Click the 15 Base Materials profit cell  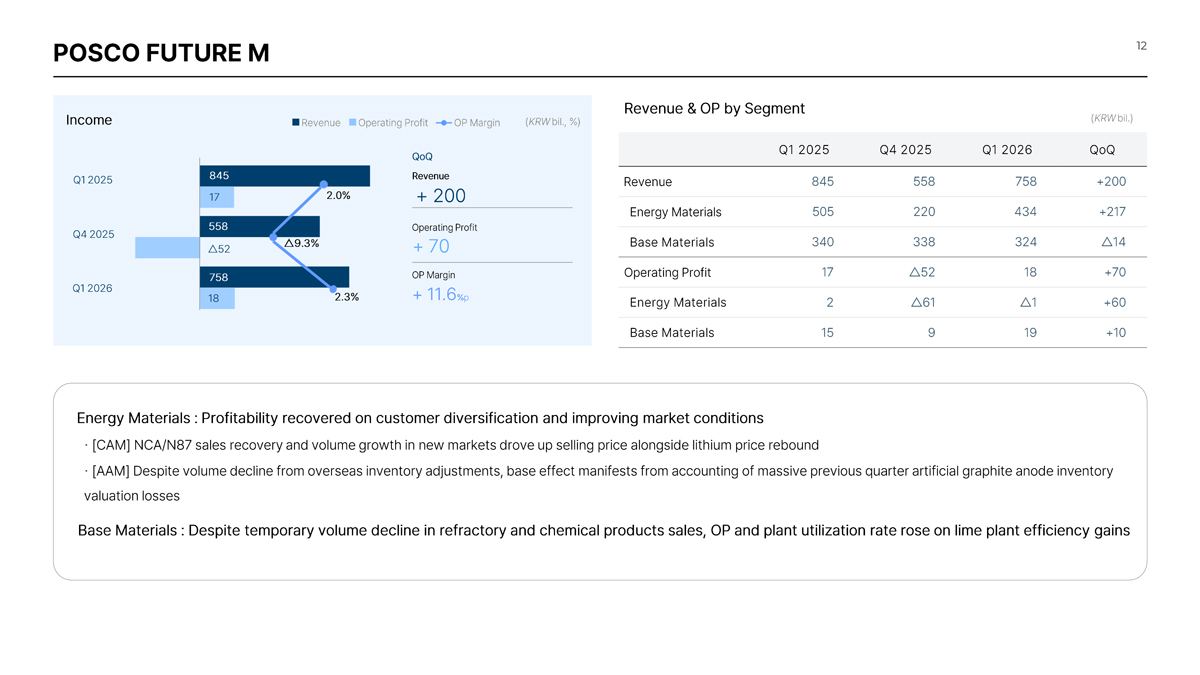tap(828, 333)
